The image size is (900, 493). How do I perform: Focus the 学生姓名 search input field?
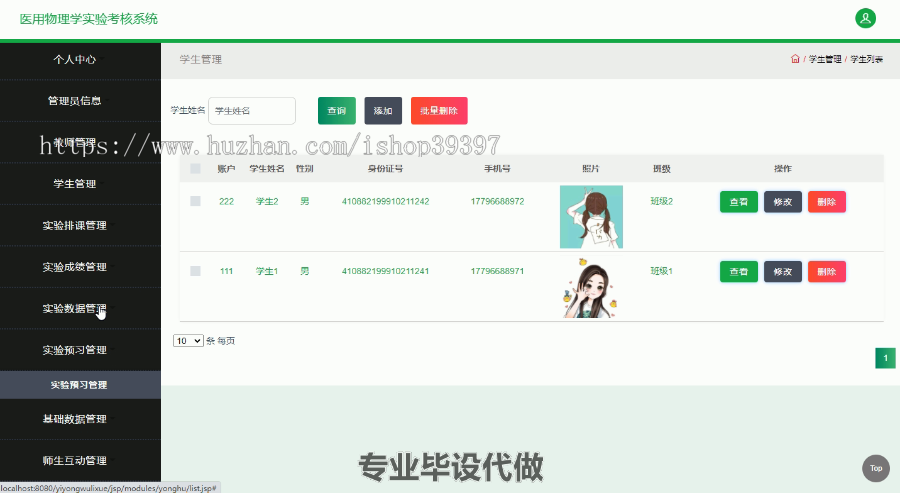pos(252,111)
